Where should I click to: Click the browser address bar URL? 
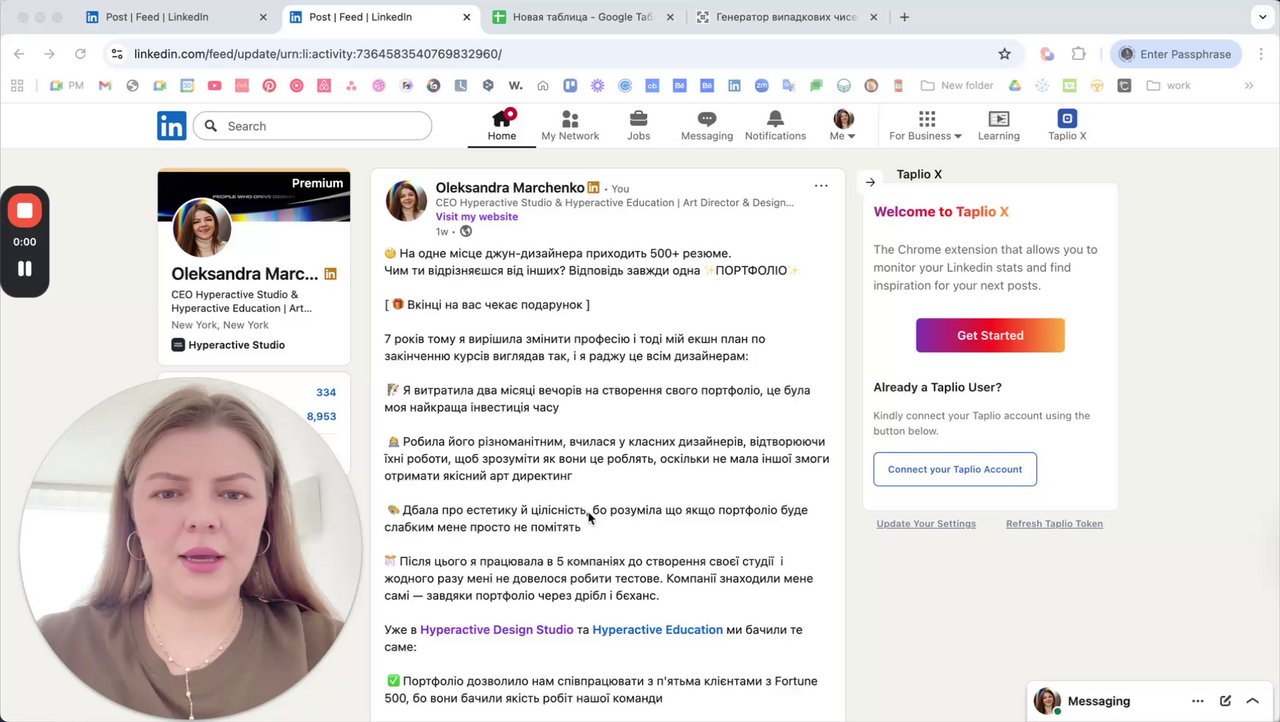click(x=318, y=54)
